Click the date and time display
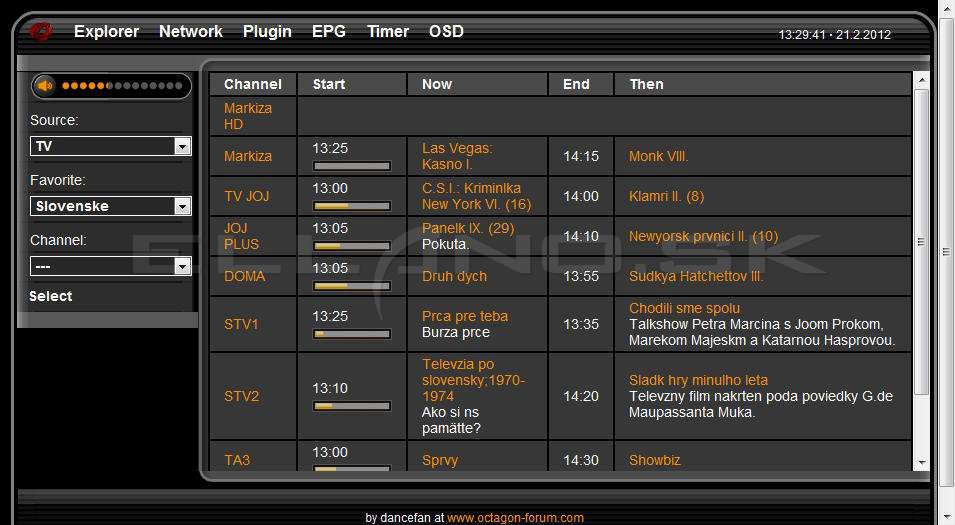 834,35
